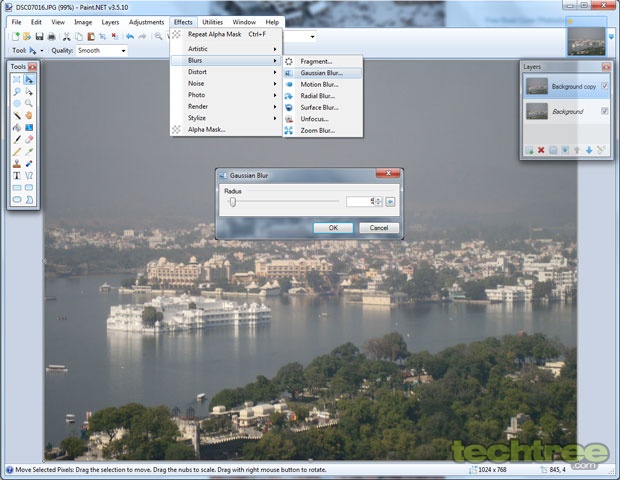This screenshot has width=620, height=480.
Task: Move layer down with blue arrow
Action: [589, 150]
